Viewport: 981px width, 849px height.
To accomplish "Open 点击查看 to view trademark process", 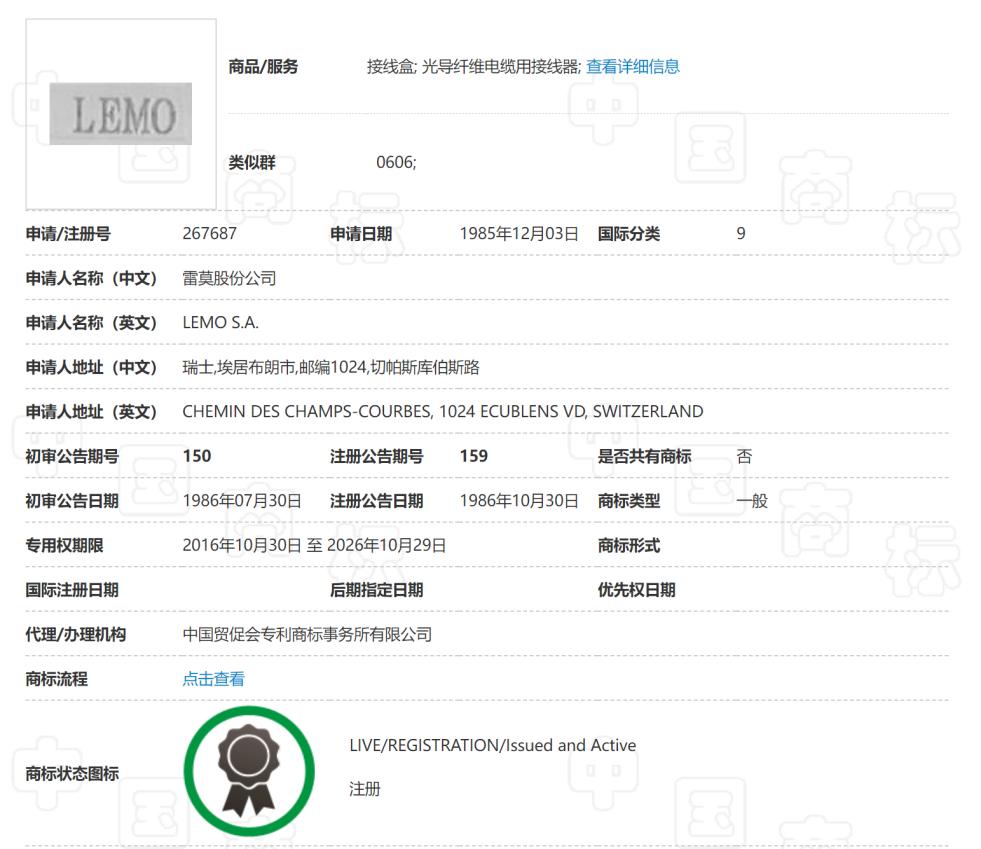I will (x=212, y=678).
